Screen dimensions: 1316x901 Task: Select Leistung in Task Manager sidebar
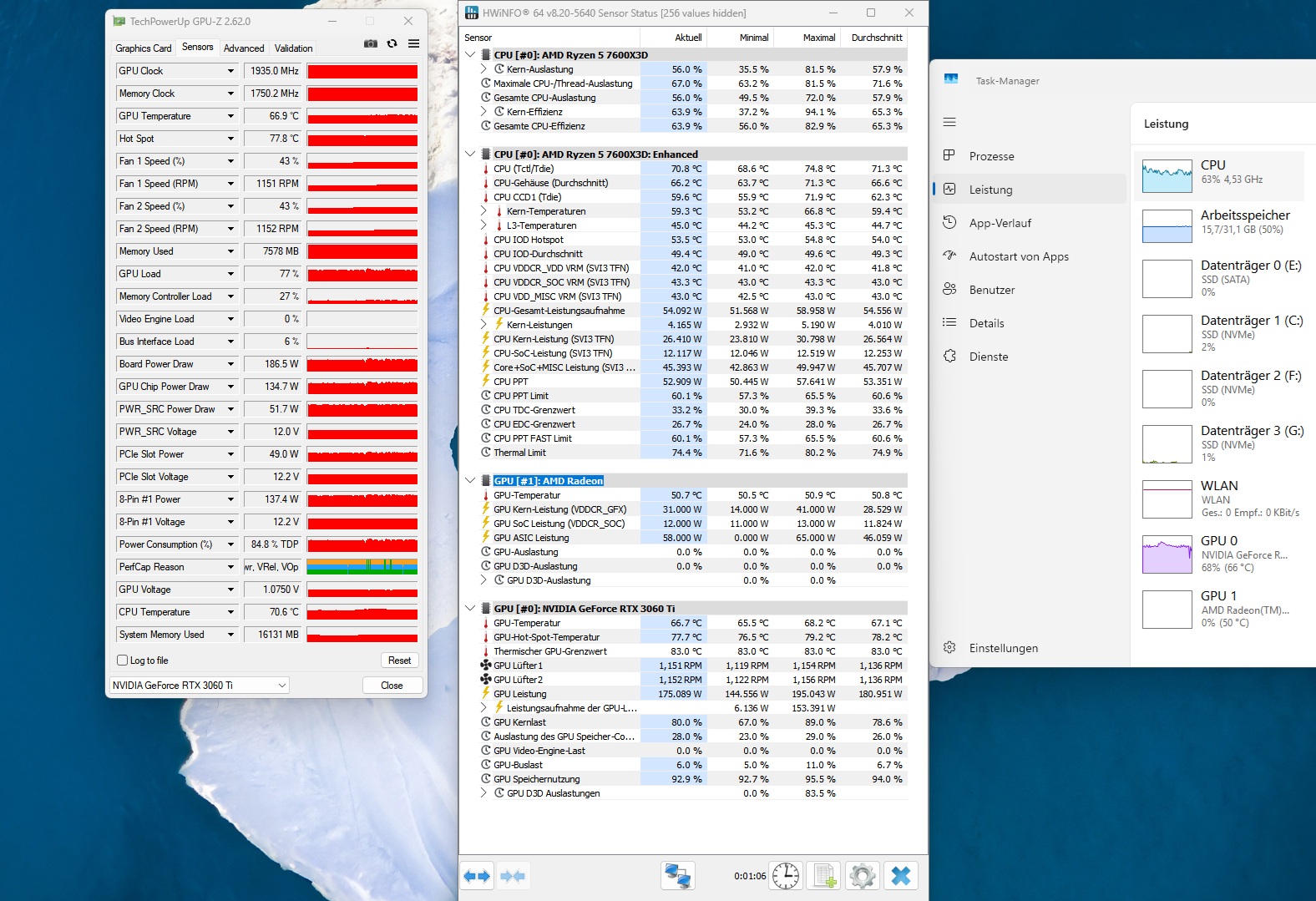click(x=1030, y=190)
